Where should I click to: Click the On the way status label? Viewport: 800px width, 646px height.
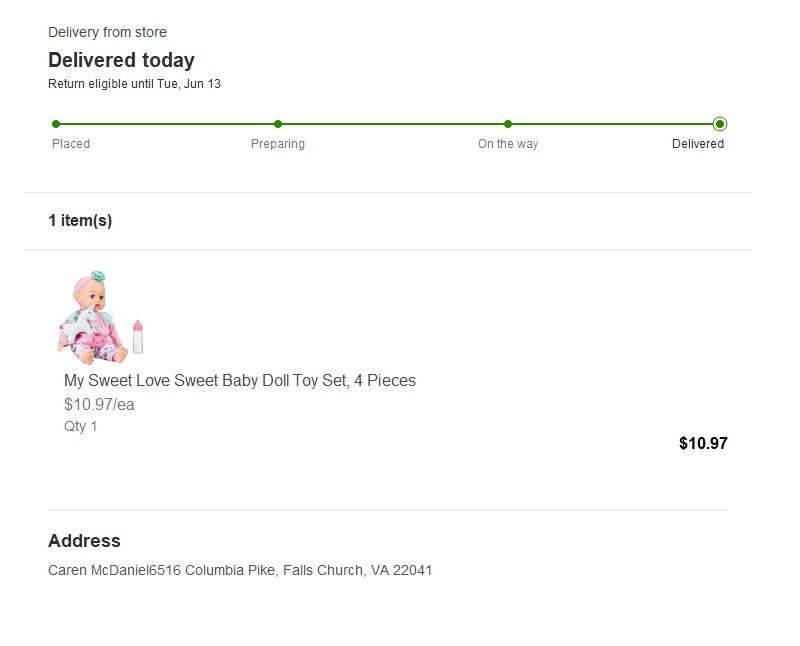[508, 144]
